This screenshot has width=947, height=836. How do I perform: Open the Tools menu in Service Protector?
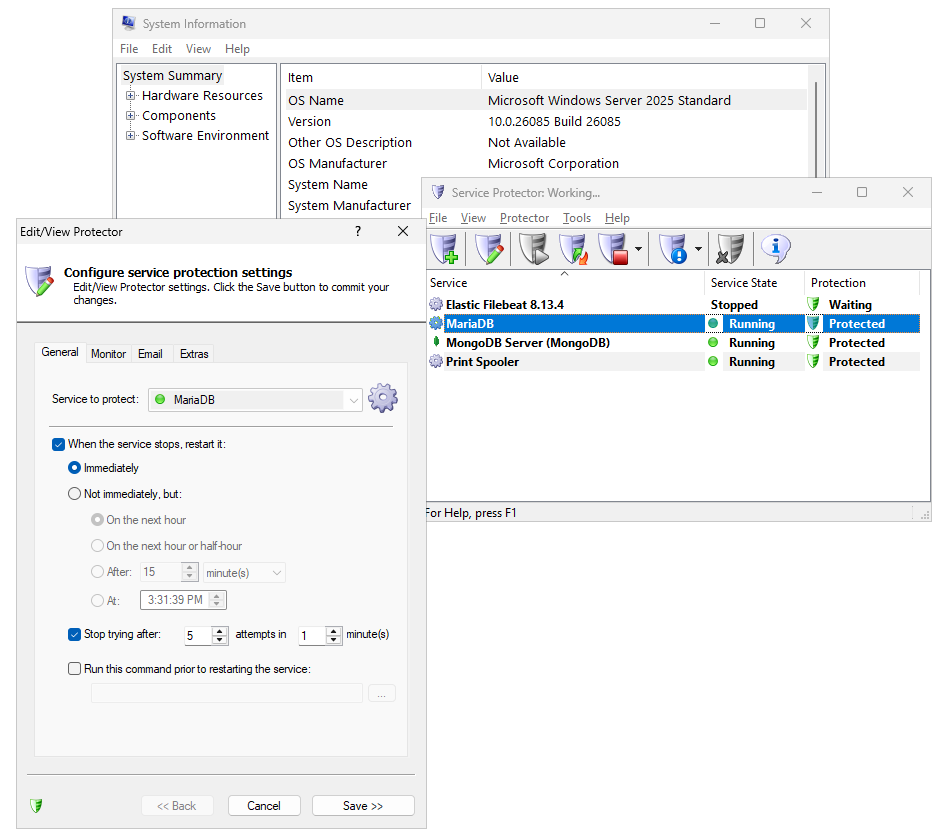(x=577, y=218)
